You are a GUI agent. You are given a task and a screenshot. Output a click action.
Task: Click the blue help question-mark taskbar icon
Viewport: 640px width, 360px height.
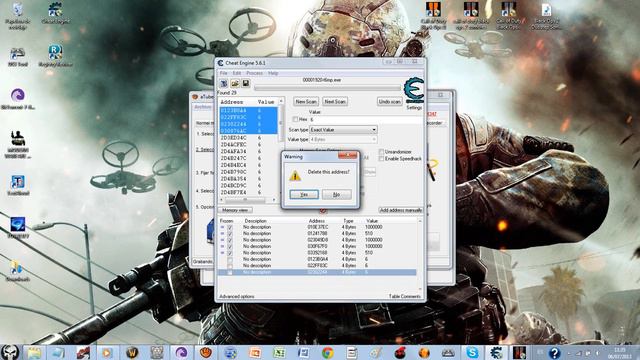click(554, 353)
